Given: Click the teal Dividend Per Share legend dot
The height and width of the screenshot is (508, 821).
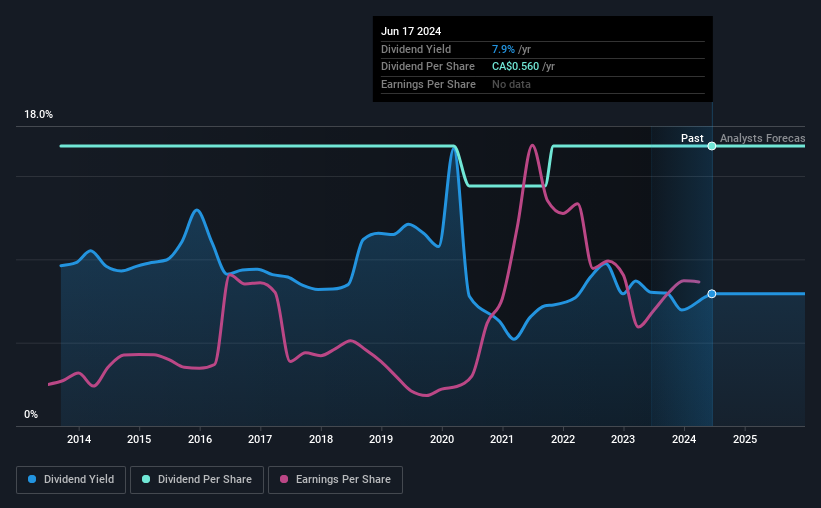Looking at the screenshot, I should click(x=146, y=479).
